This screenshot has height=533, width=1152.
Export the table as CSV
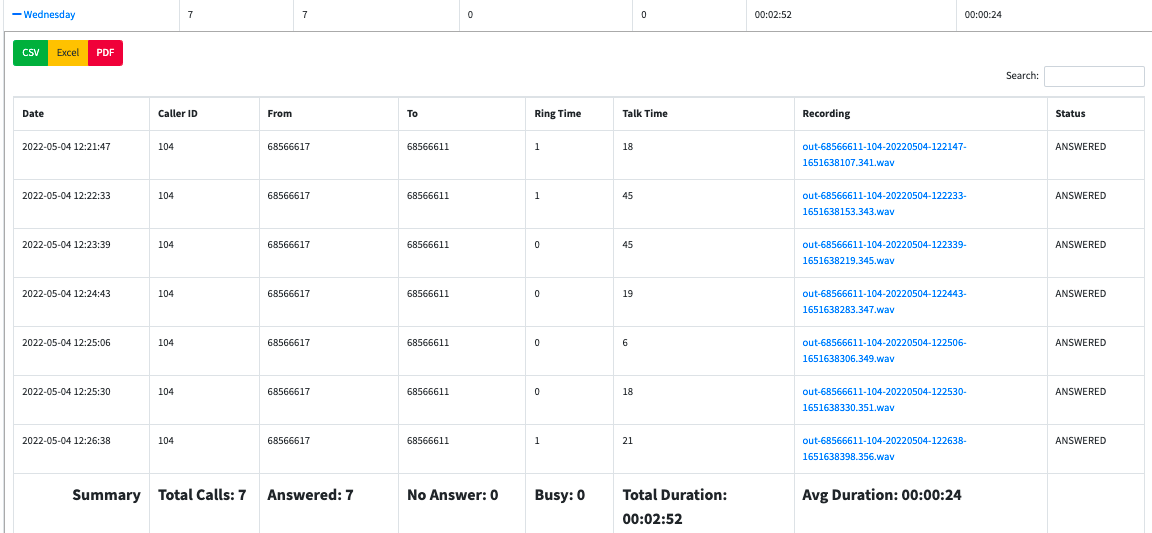click(31, 53)
